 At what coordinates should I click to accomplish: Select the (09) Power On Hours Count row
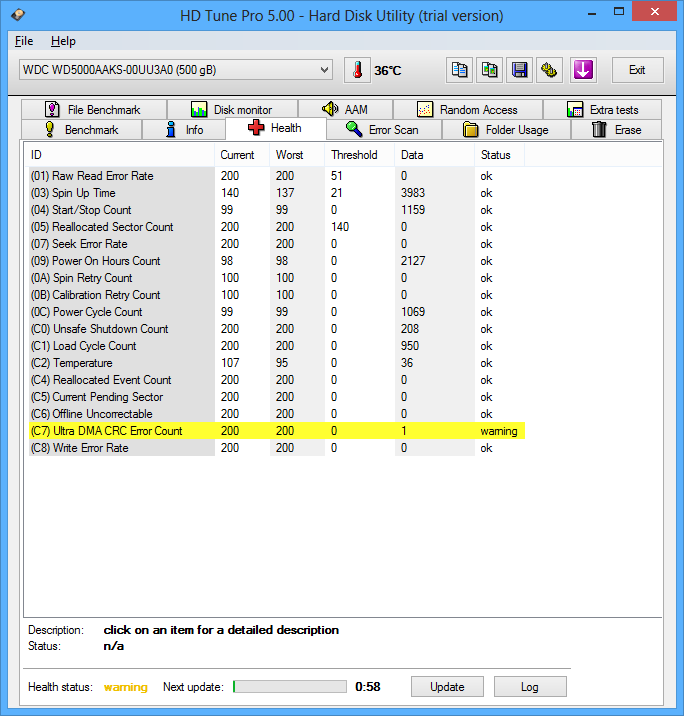click(277, 261)
